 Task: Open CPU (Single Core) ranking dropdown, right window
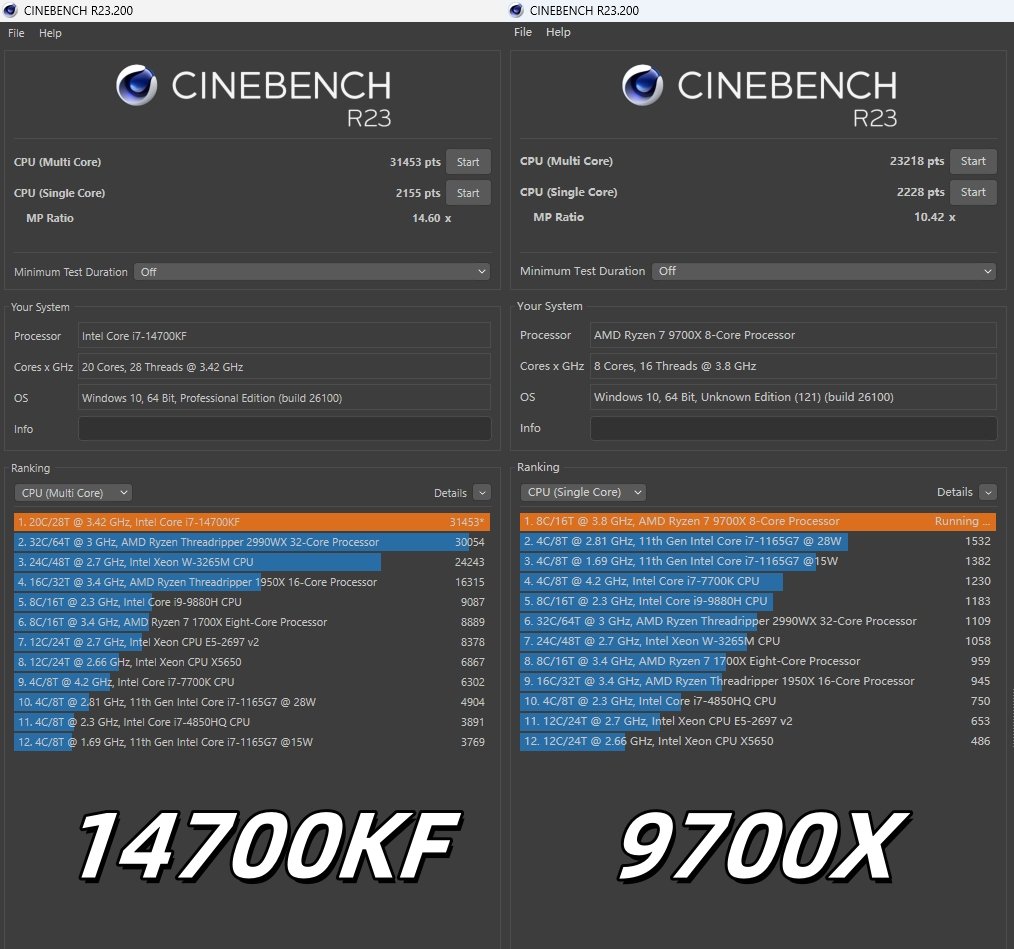(583, 492)
